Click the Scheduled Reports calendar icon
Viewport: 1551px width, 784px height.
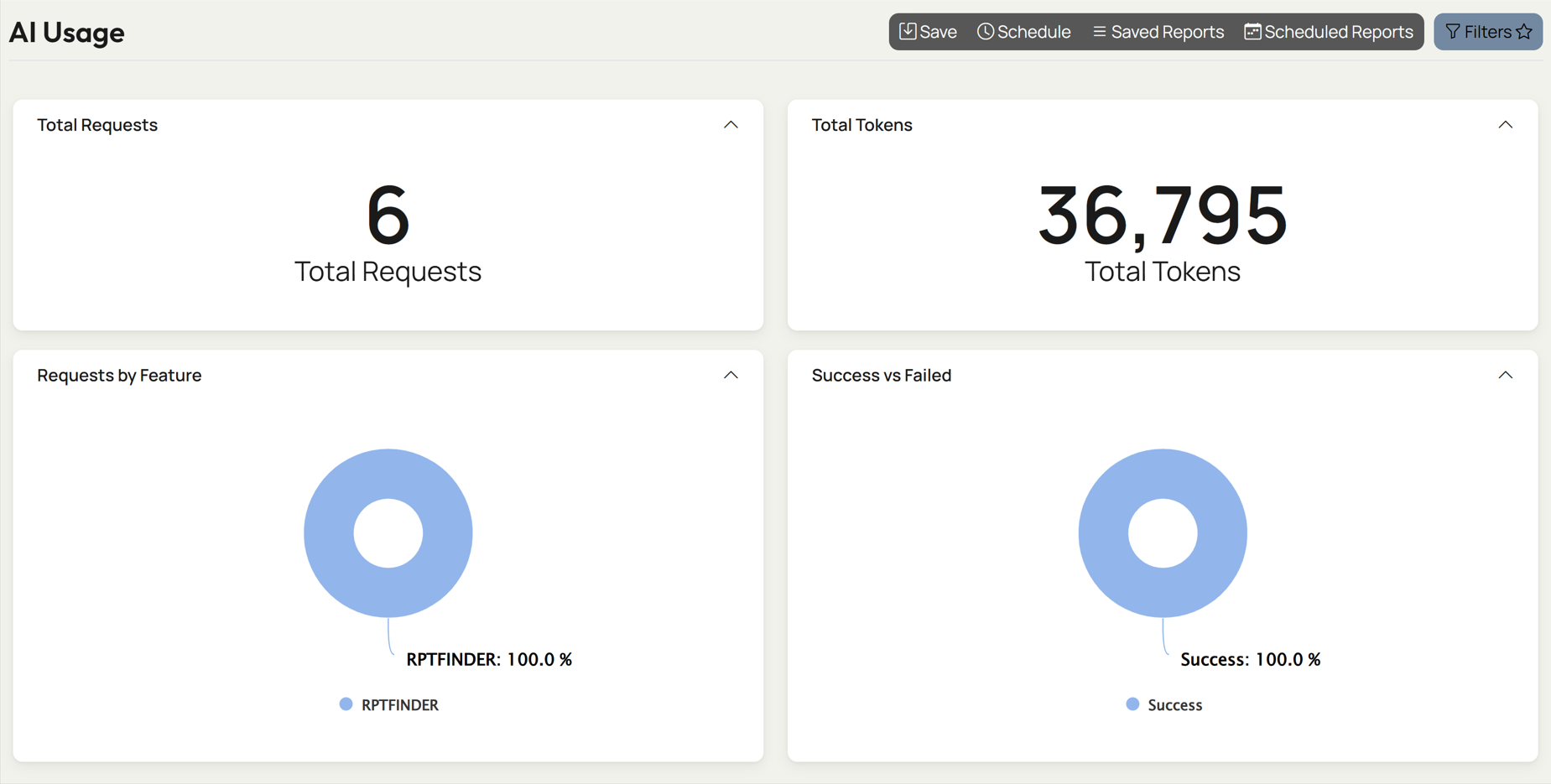[1252, 32]
